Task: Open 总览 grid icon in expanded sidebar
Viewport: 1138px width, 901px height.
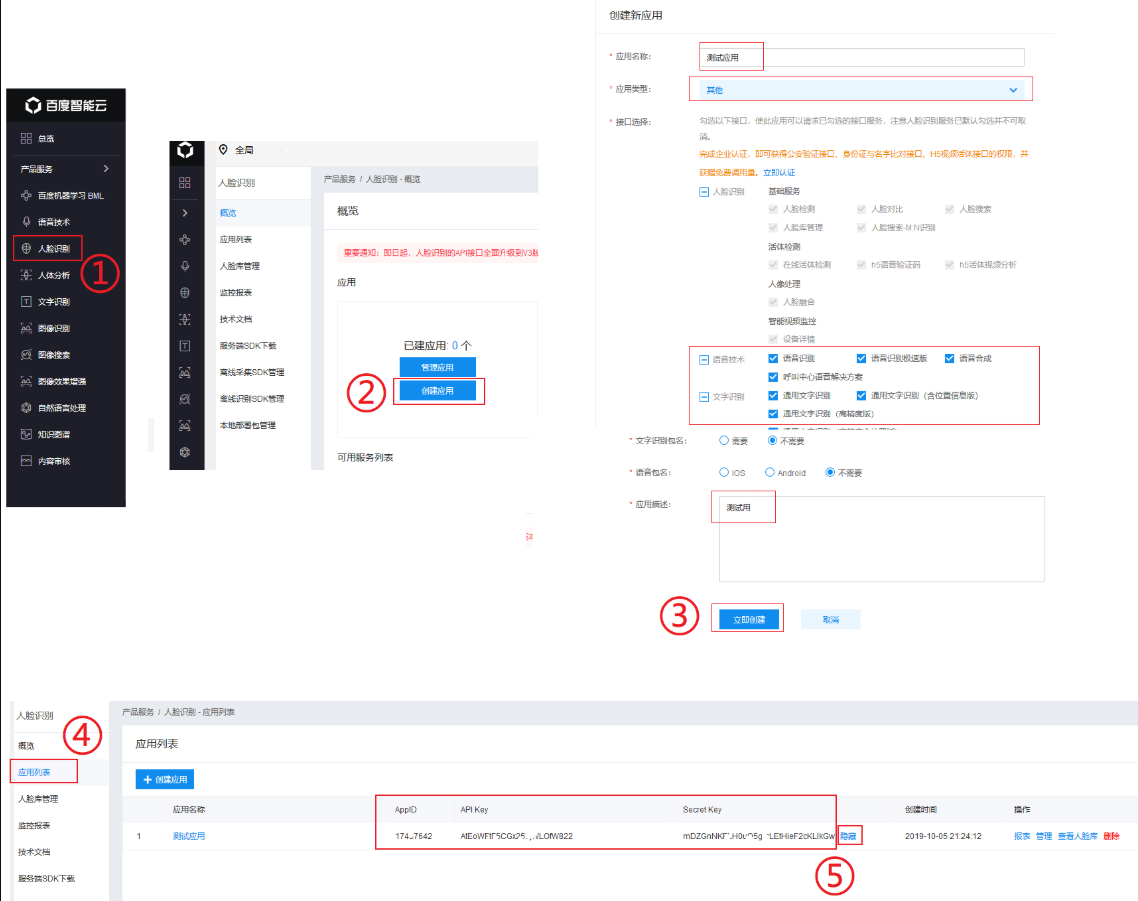Action: (26, 138)
